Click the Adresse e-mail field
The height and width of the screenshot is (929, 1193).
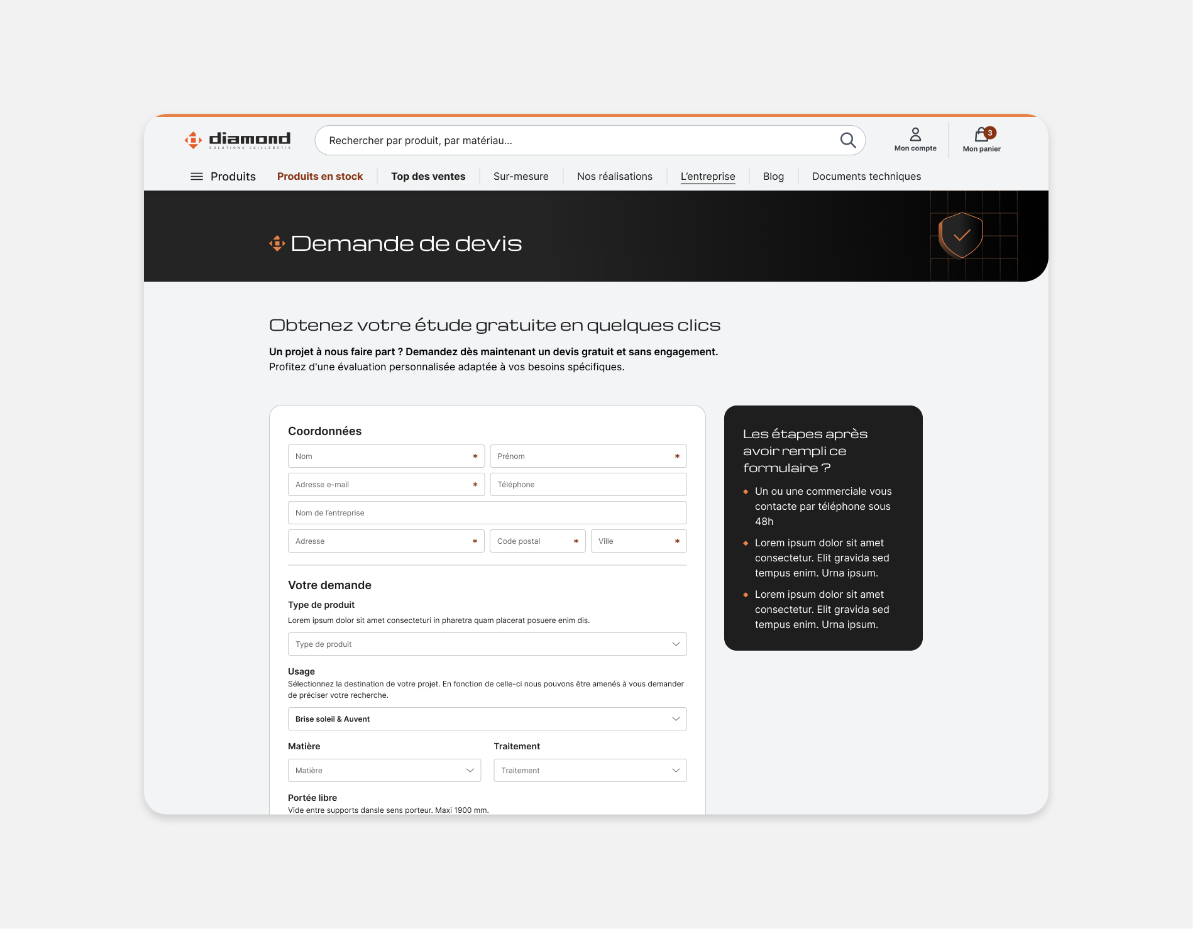[x=386, y=485]
